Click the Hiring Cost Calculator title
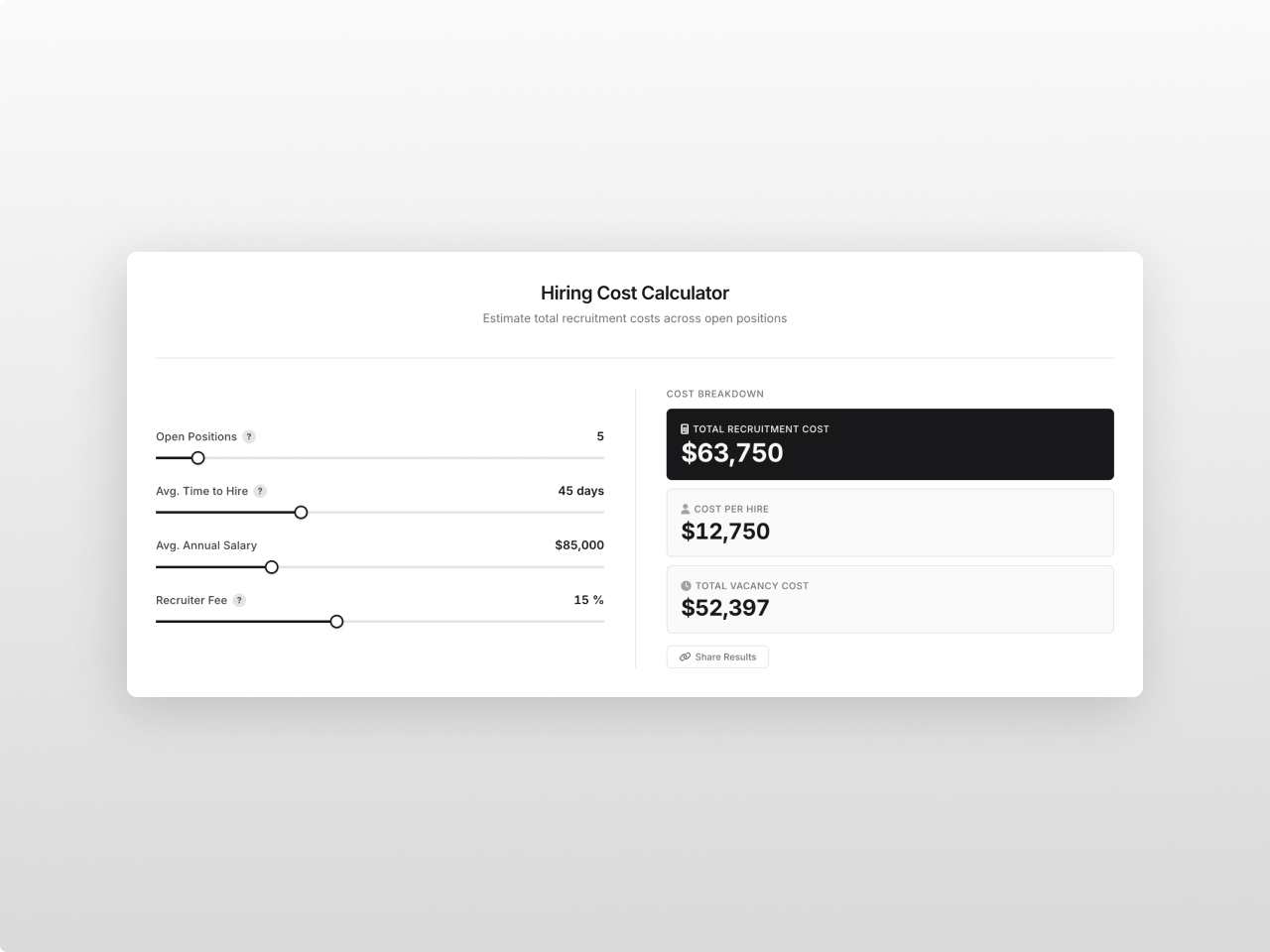Screen dimensions: 1270x952 [x=634, y=294]
